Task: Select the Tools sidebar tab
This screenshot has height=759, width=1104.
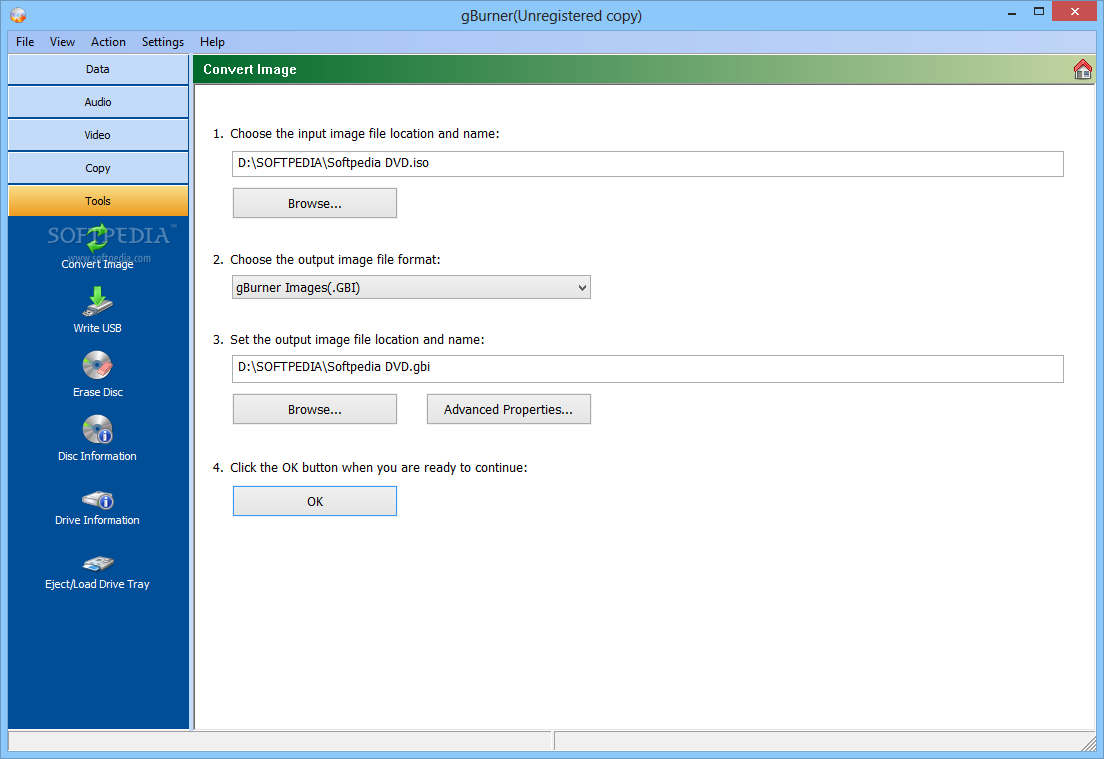Action: pyautogui.click(x=98, y=201)
